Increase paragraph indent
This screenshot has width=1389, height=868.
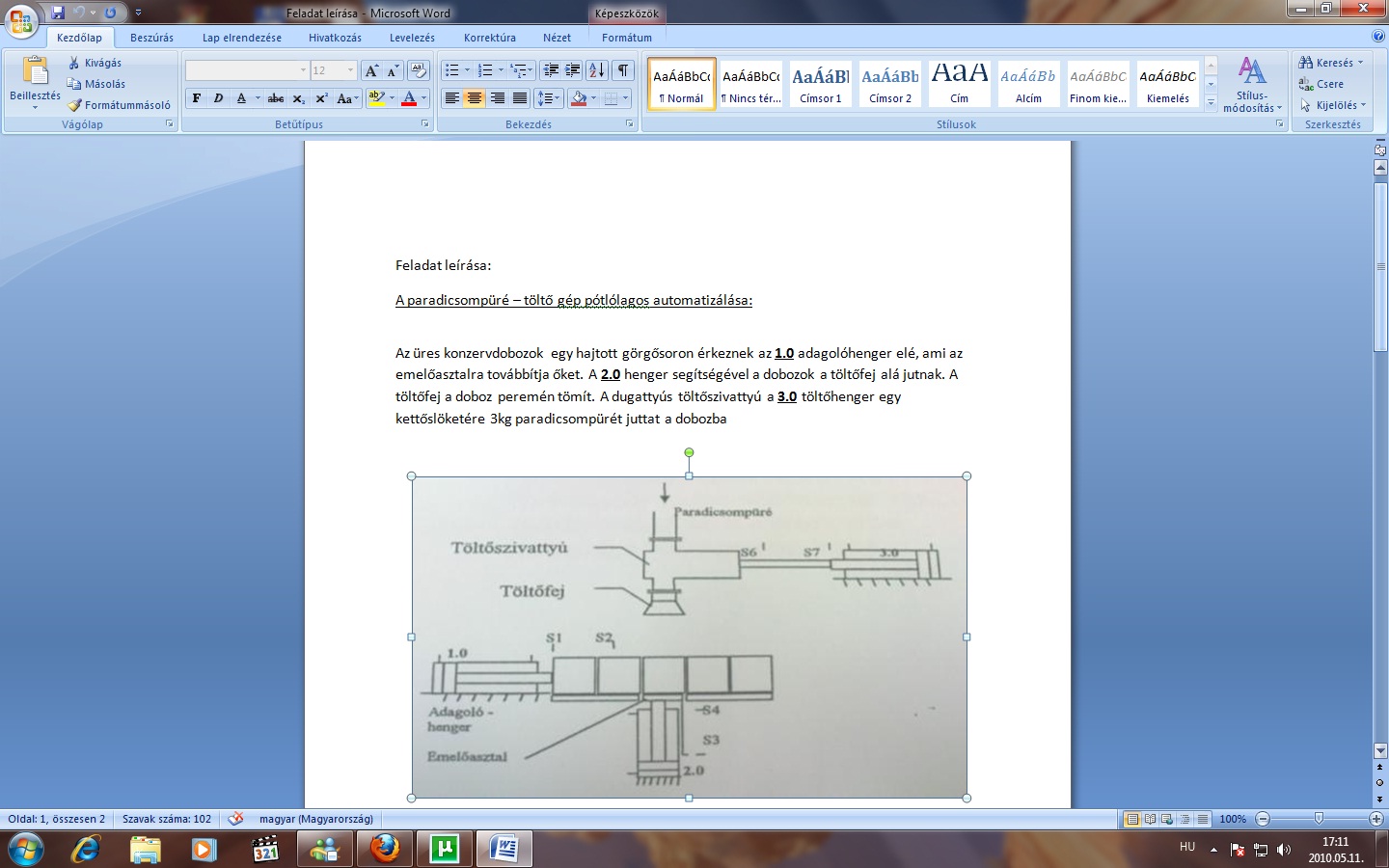coord(573,70)
